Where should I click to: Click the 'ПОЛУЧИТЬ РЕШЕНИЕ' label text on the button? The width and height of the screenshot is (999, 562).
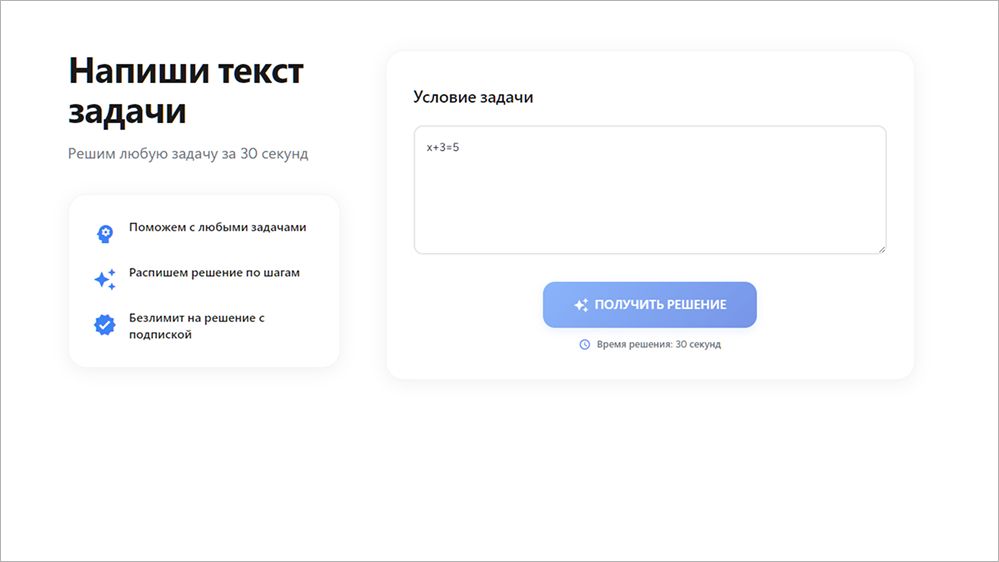(660, 305)
